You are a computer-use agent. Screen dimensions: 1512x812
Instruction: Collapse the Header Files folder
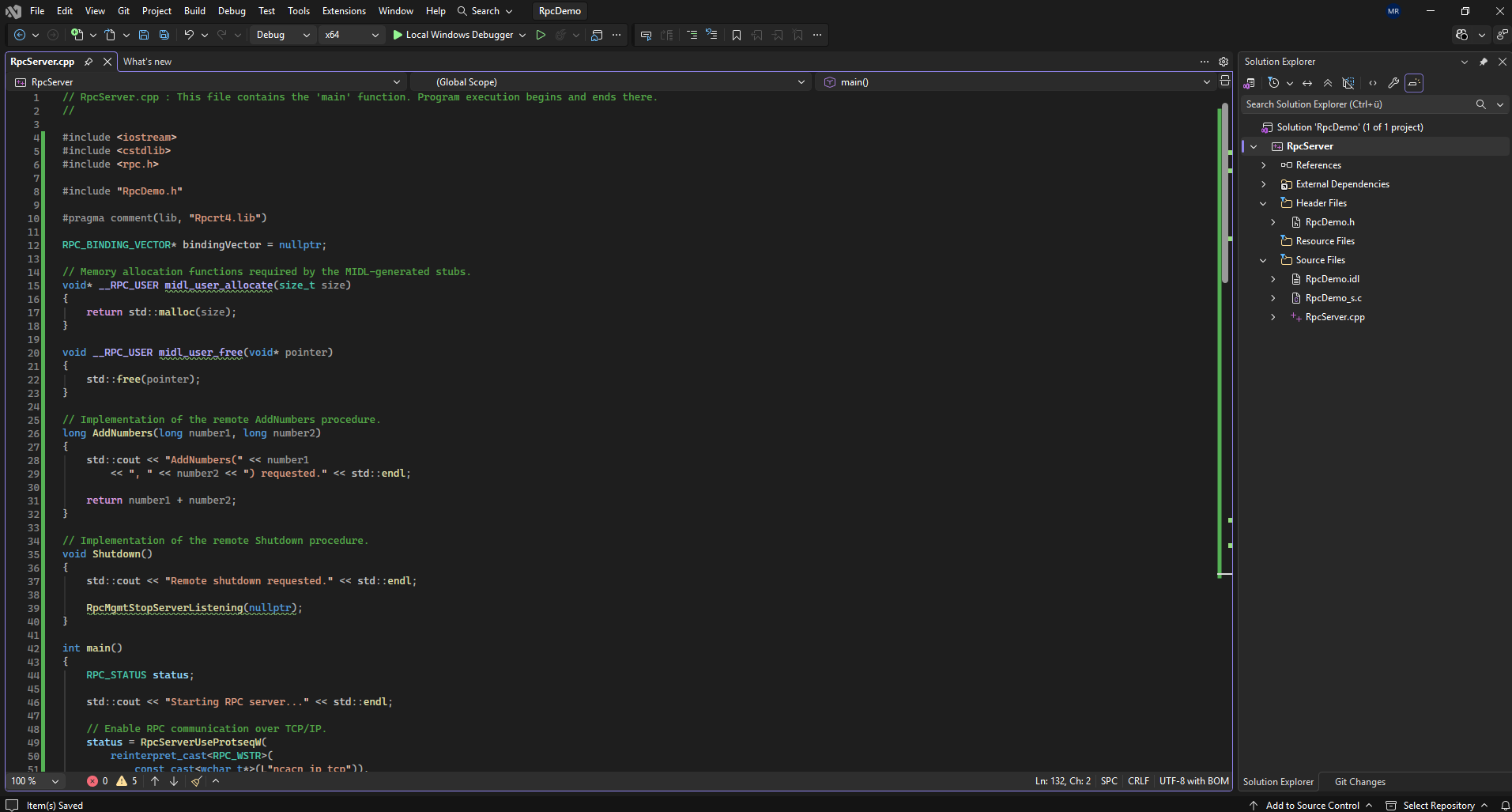[x=1263, y=203]
